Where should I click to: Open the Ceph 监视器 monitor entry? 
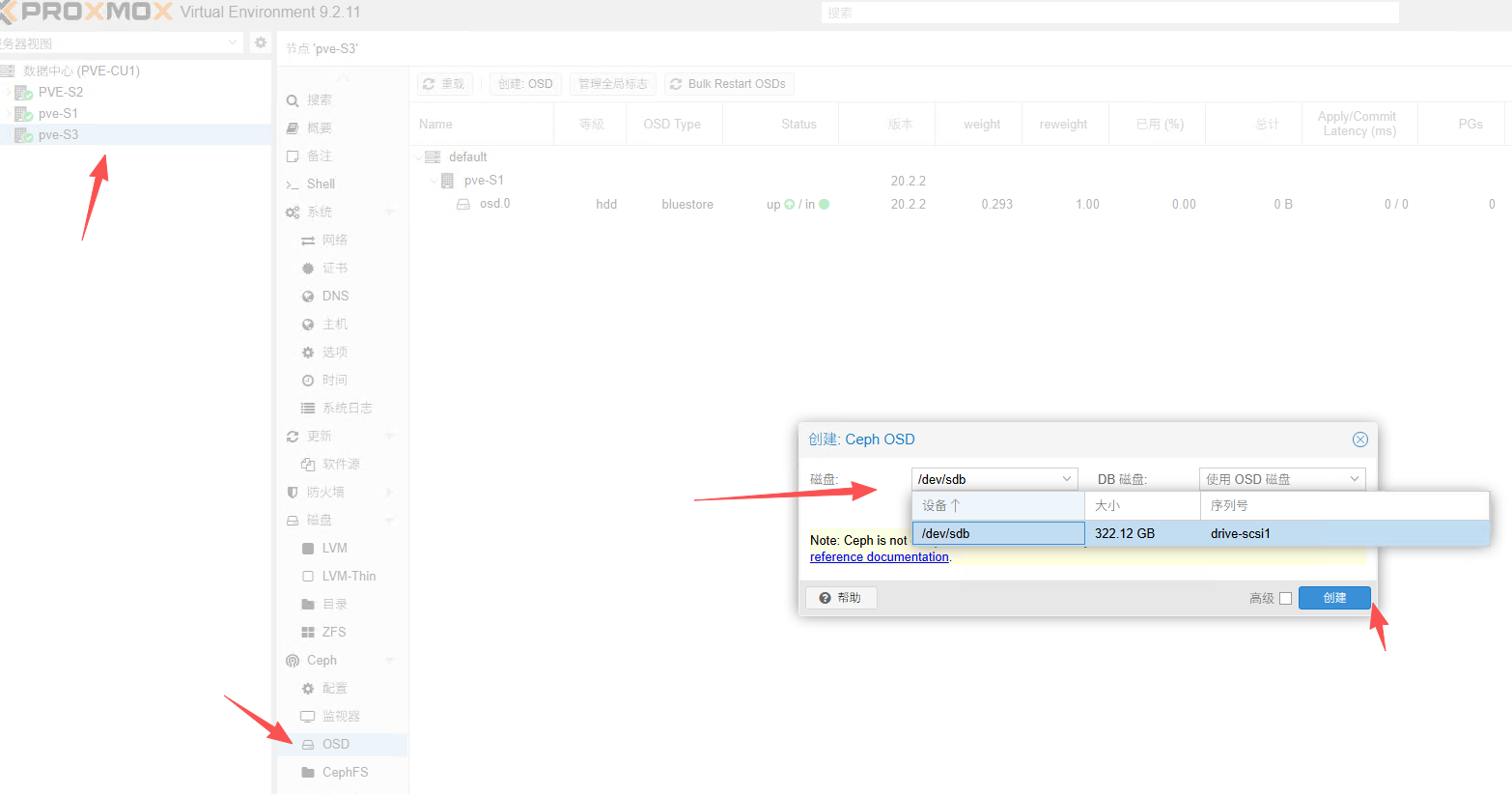(x=342, y=716)
